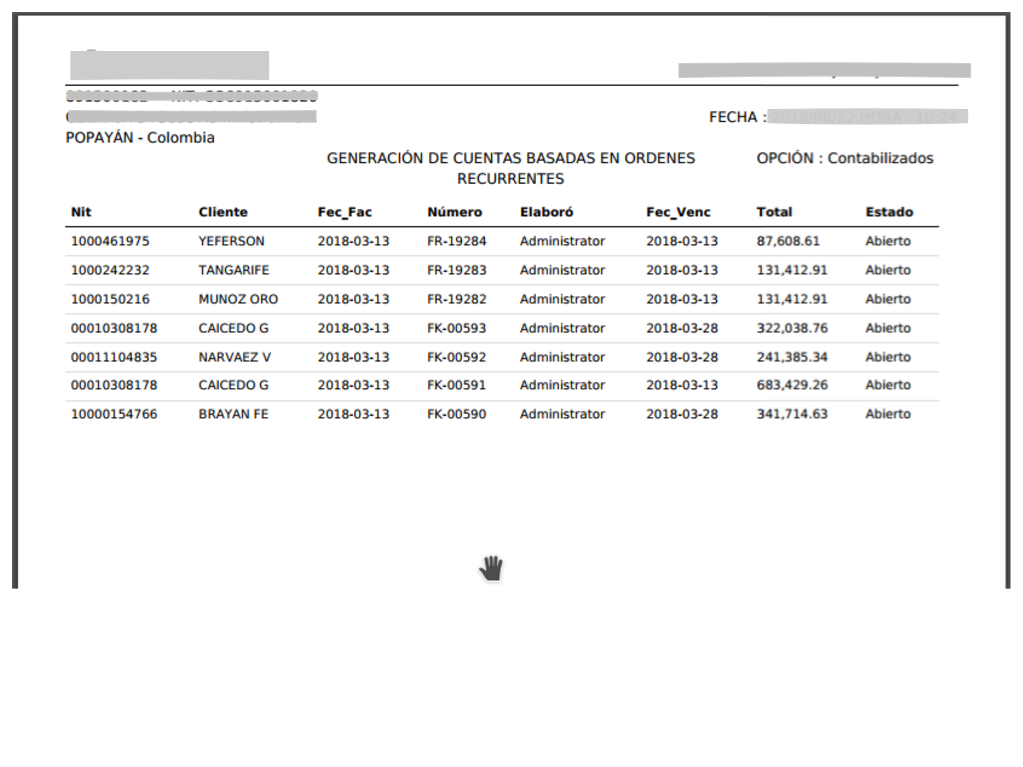Click the Total column header

(x=774, y=212)
